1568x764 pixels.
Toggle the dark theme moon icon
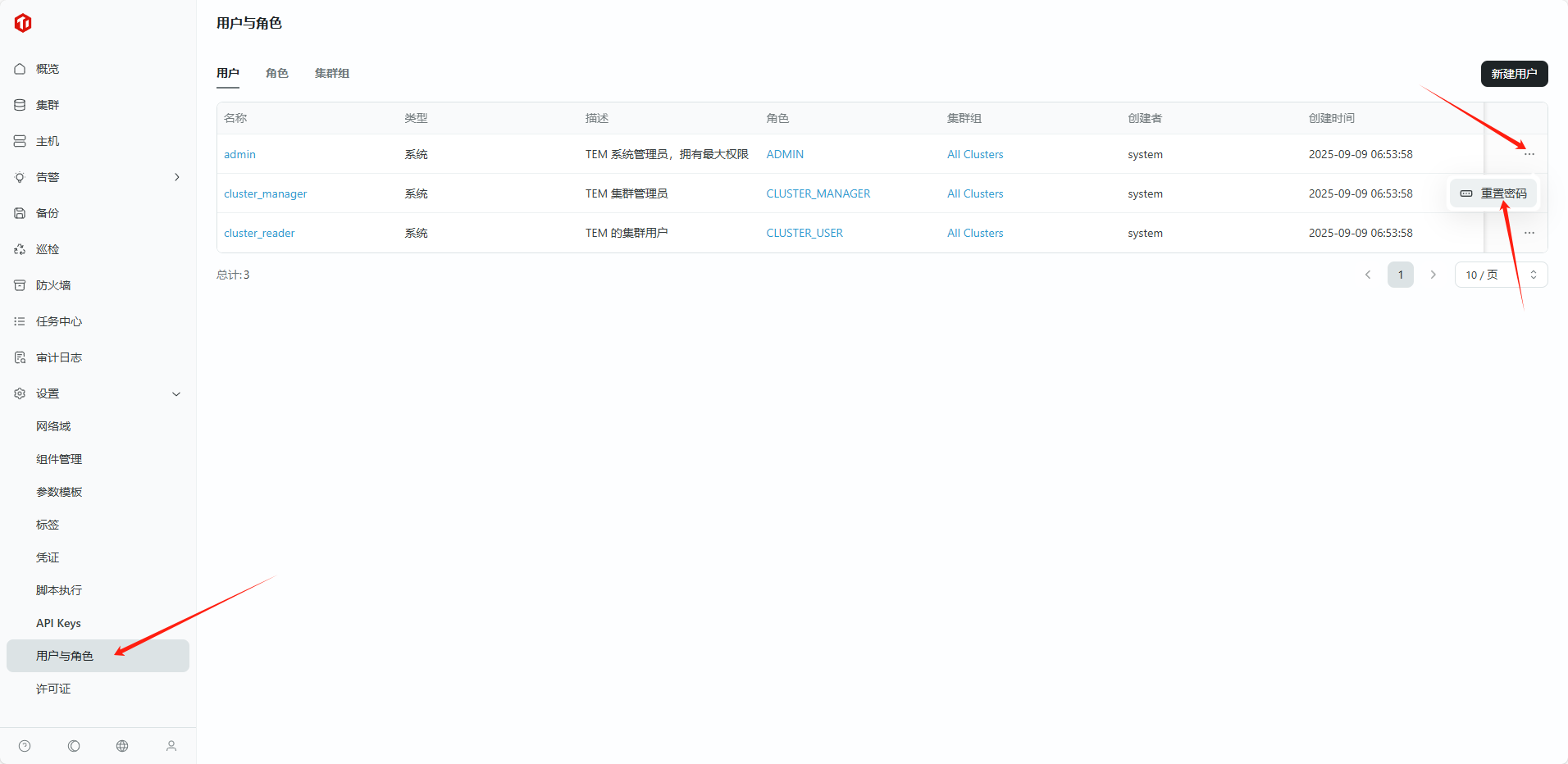coord(74,746)
